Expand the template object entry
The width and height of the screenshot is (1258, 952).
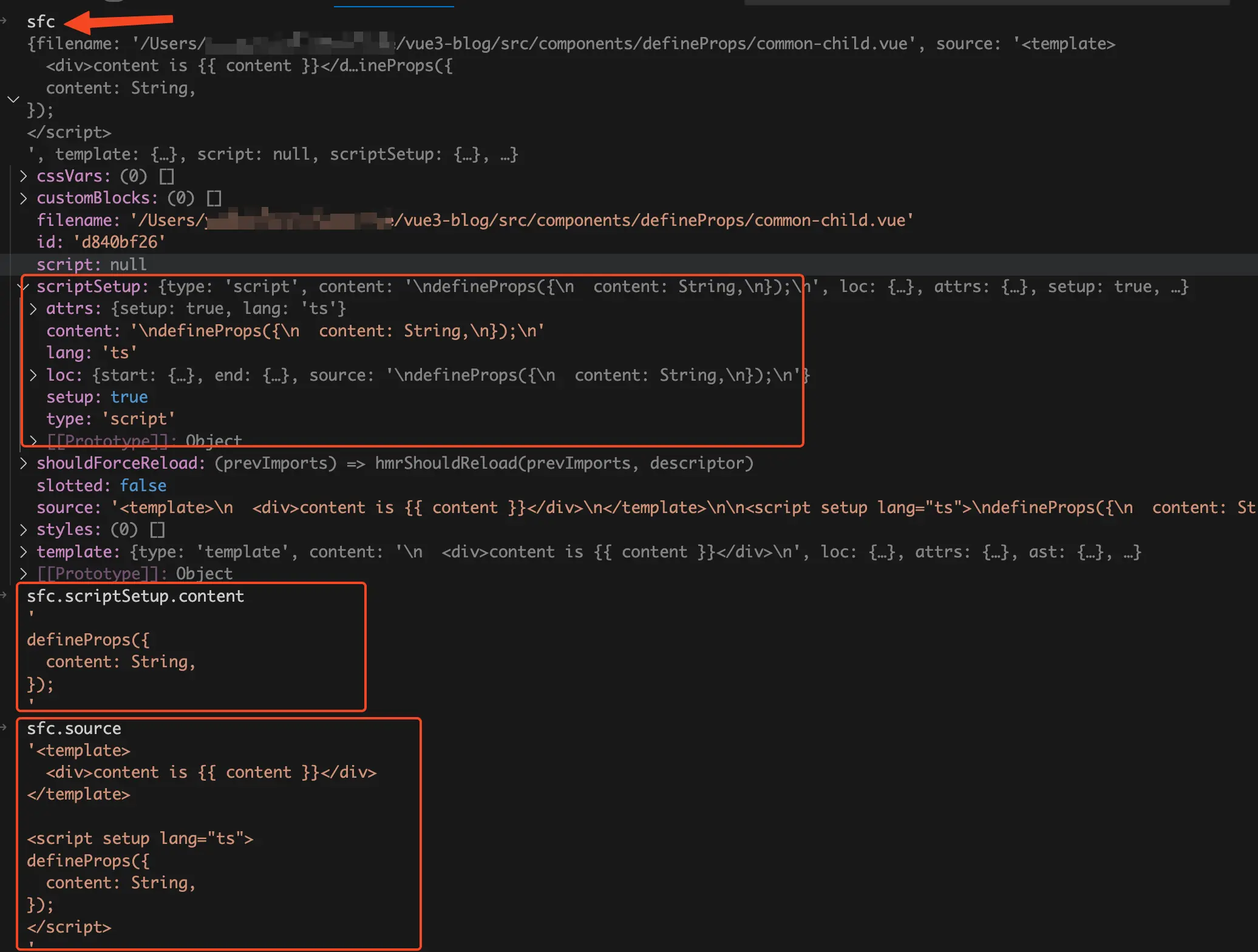tap(23, 552)
